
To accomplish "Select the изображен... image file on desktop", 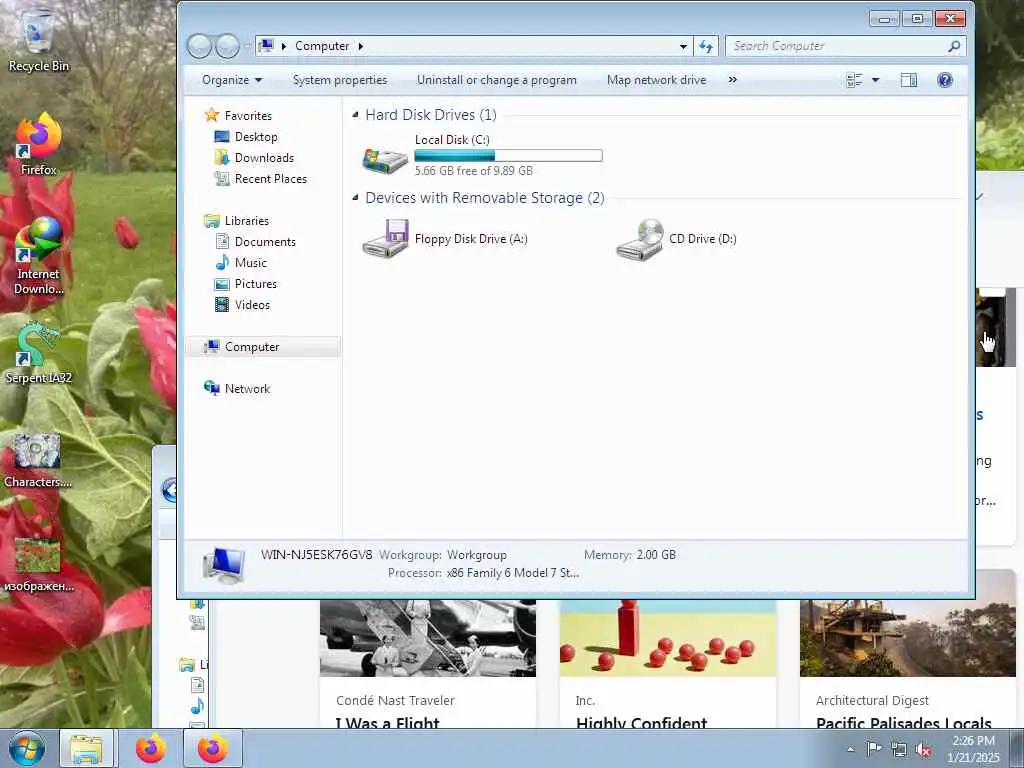I will tap(38, 565).
